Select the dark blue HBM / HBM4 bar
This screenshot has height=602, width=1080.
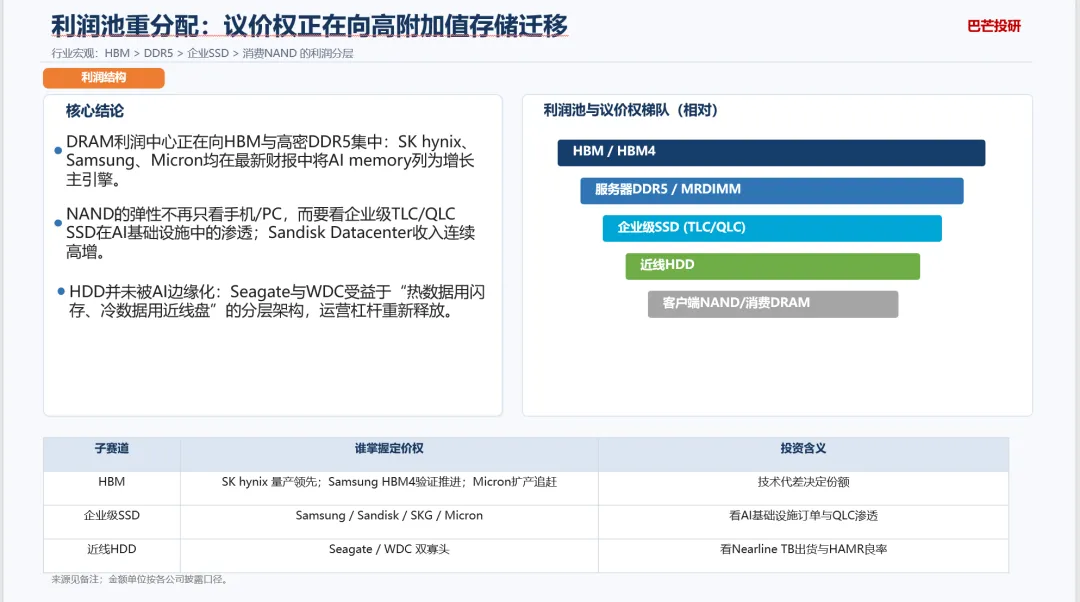(771, 152)
